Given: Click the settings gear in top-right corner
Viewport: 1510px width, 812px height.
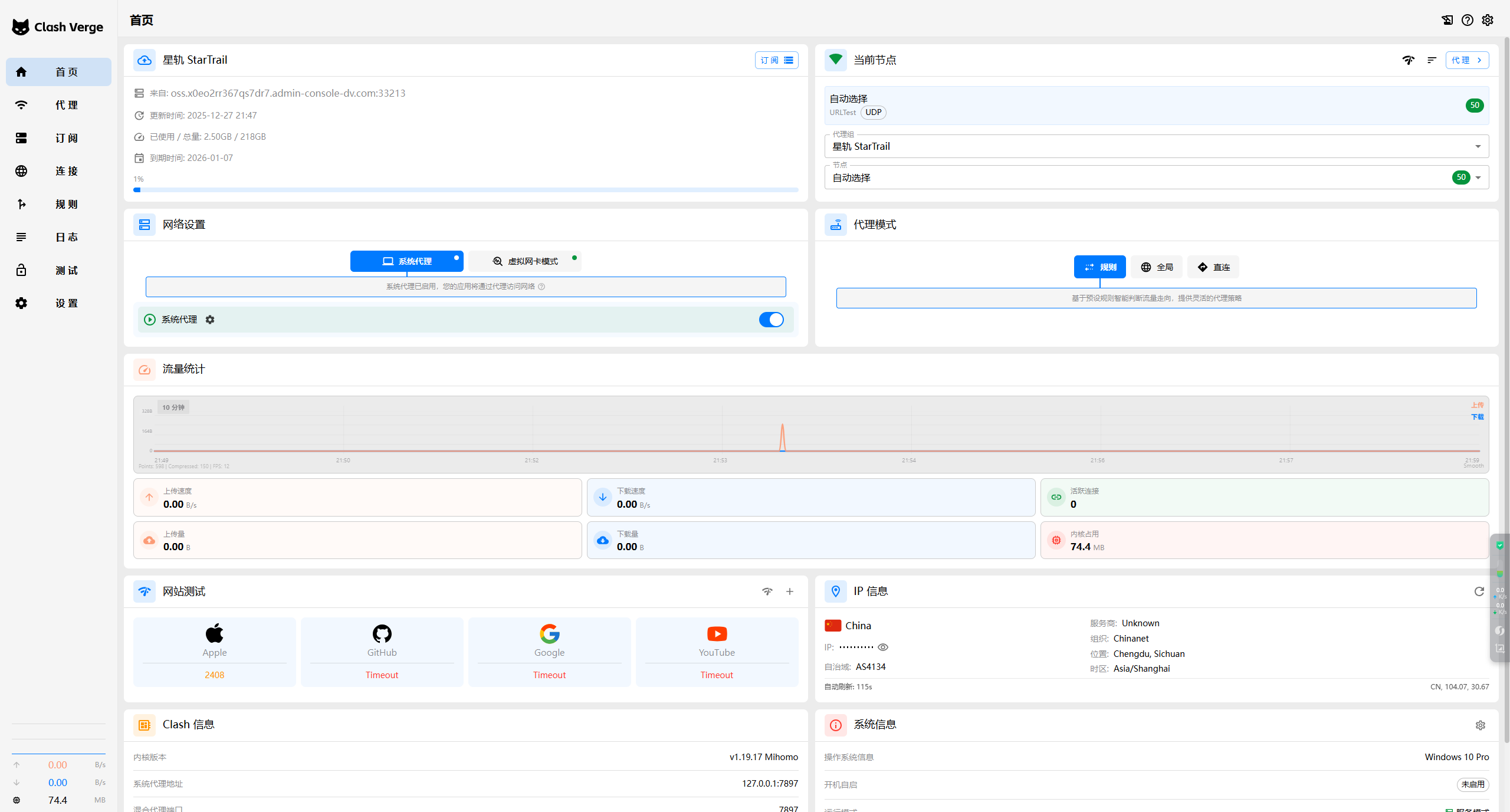Looking at the screenshot, I should click(1488, 20).
